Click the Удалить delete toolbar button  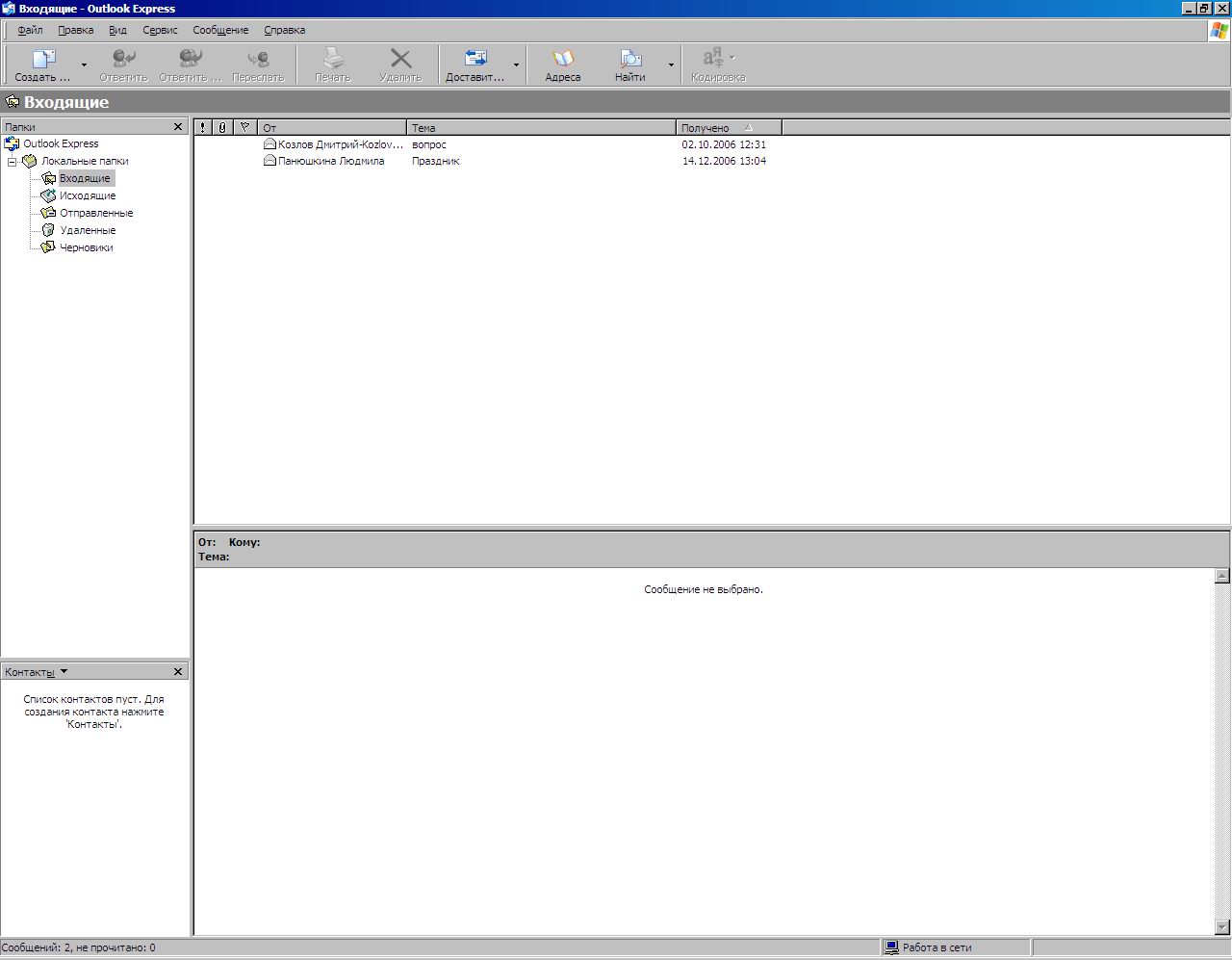point(400,65)
